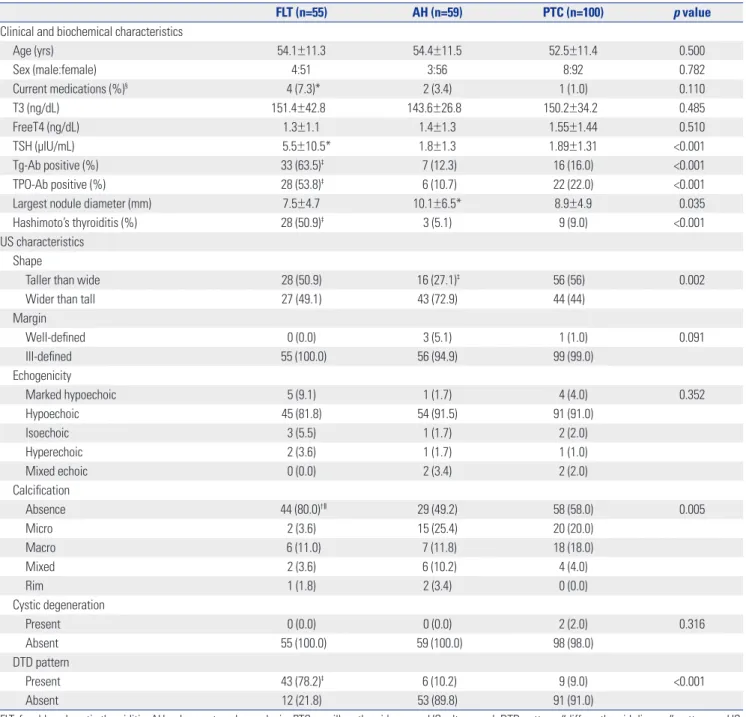Click the 'PTC (n=100)' column header
Viewport: 746px width, 717px height.
pos(573,12)
